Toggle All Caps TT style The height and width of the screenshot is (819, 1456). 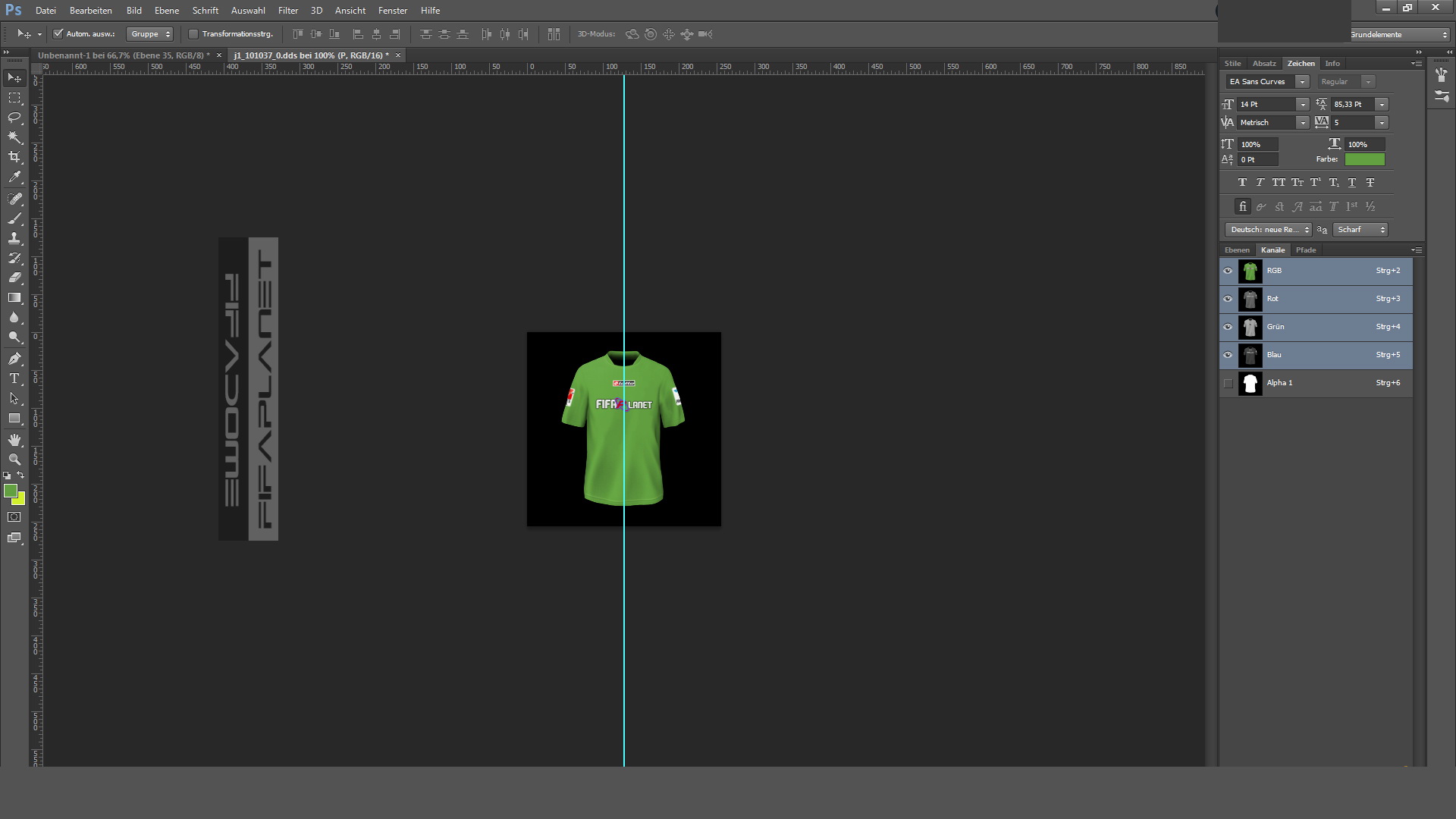click(1279, 183)
